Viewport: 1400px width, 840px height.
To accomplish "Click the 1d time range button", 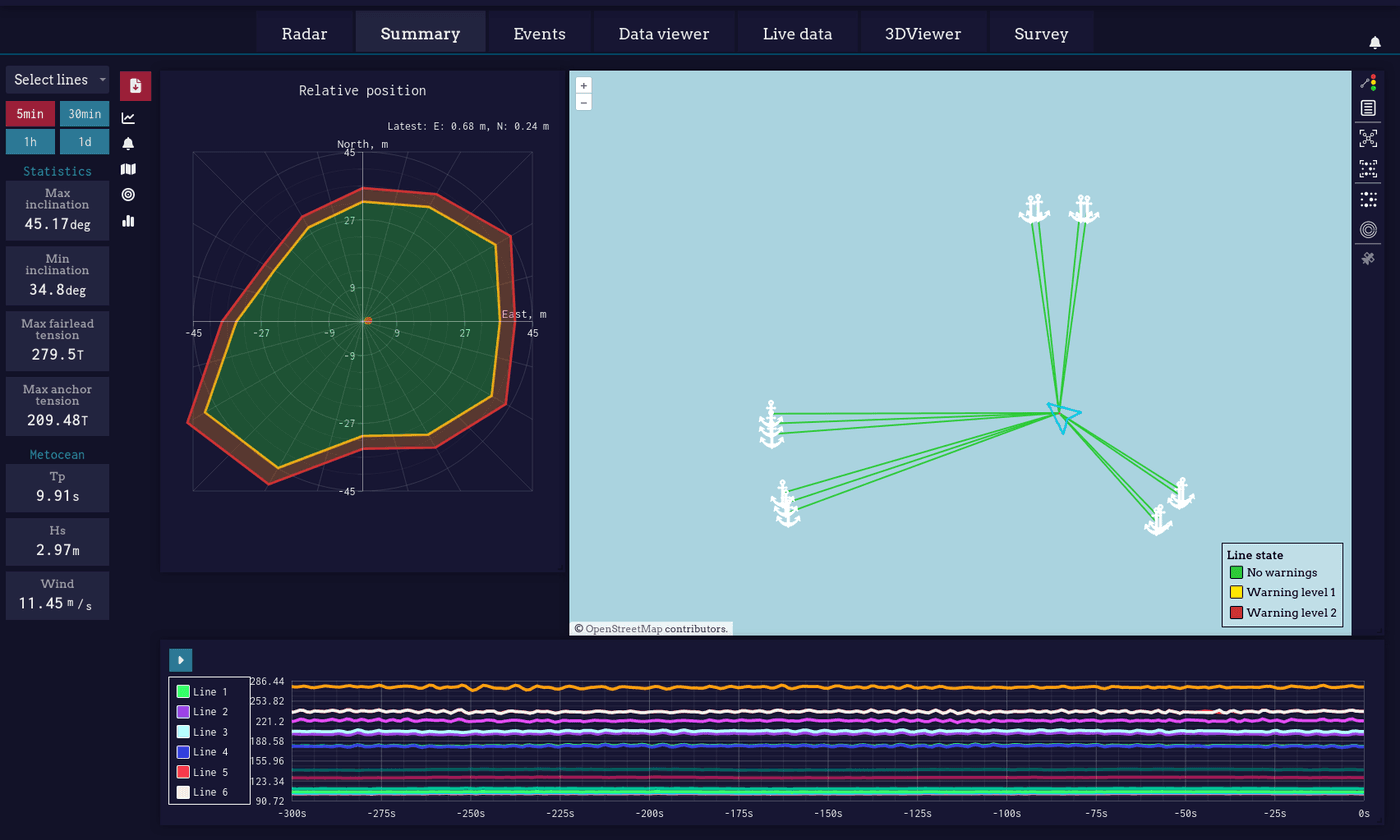I will pos(84,142).
